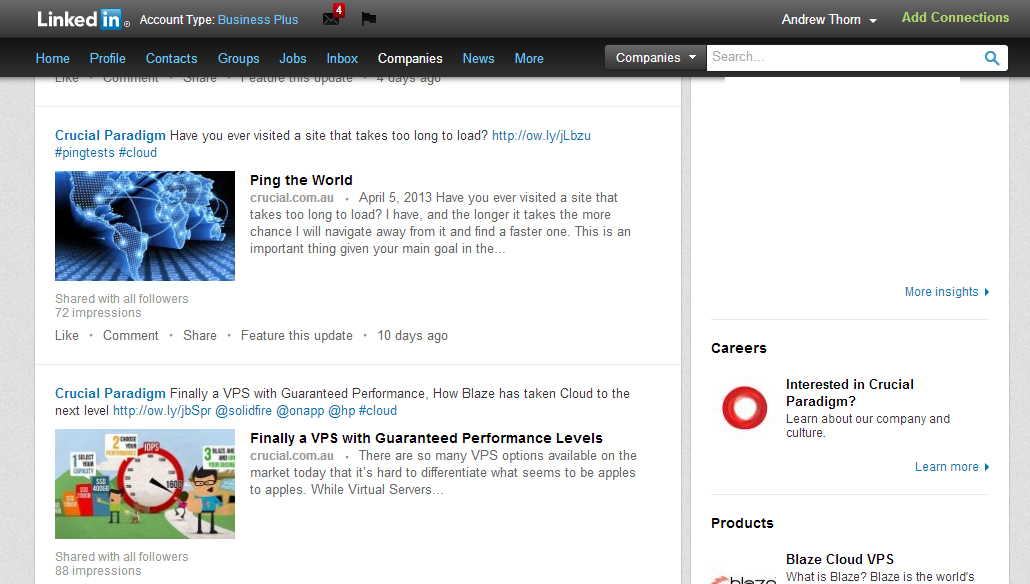Click crucial.com.au source in VPS post
Image resolution: width=1030 pixels, height=584 pixels.
click(x=292, y=456)
